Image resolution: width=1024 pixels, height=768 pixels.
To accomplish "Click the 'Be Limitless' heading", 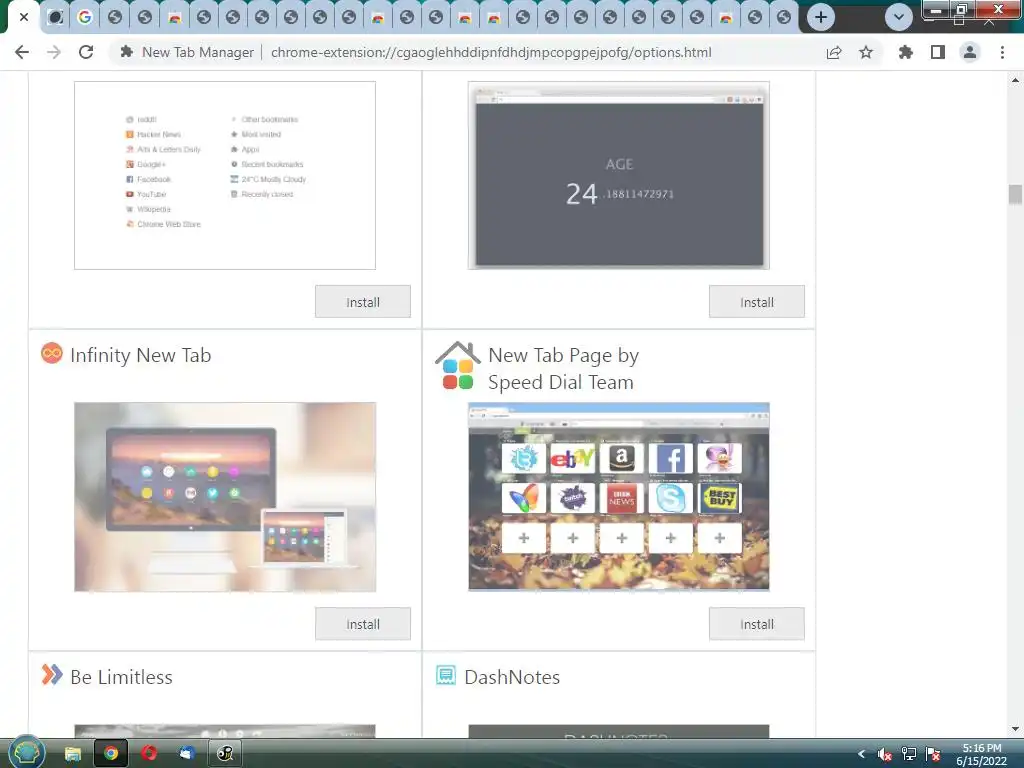I will (121, 677).
